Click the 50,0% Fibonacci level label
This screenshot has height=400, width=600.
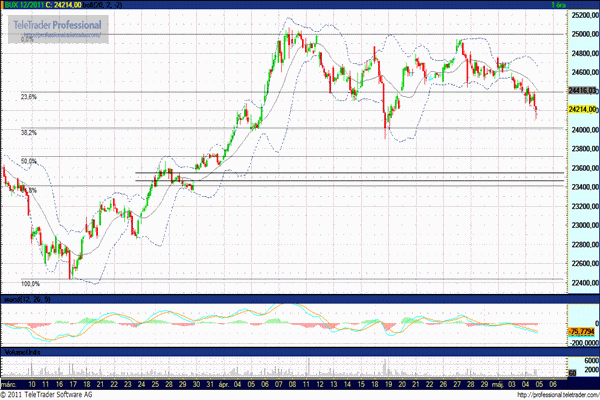coord(29,161)
